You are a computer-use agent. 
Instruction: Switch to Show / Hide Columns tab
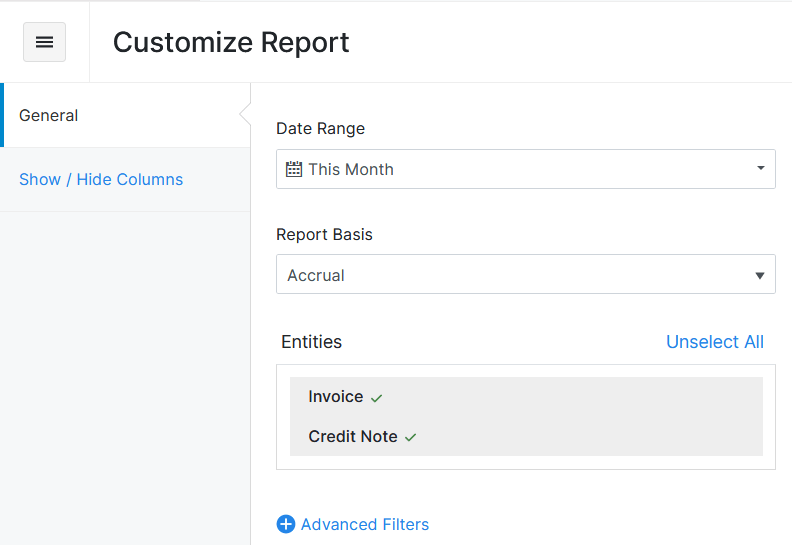coord(125,179)
